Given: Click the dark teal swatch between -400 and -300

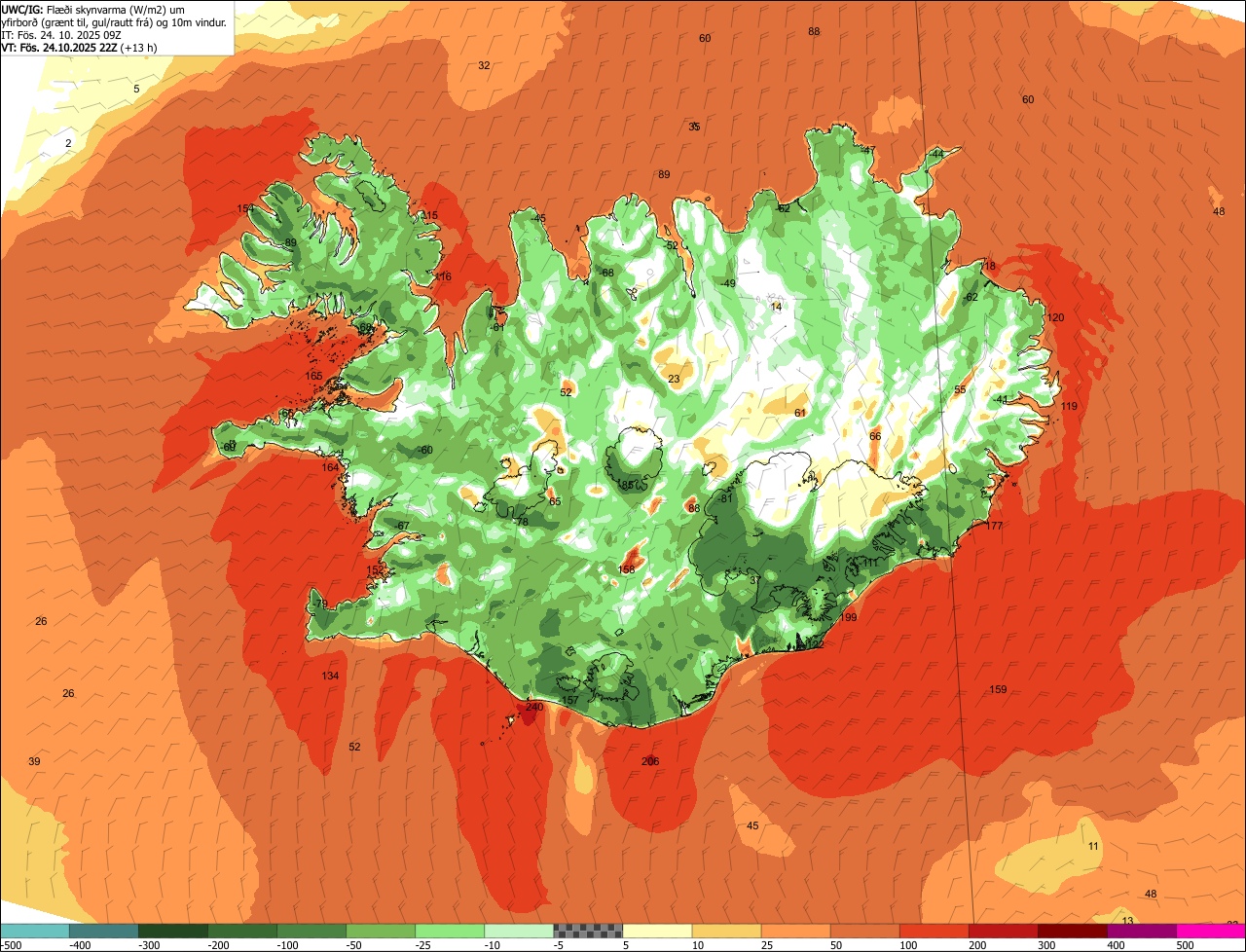Looking at the screenshot, I should tap(103, 930).
